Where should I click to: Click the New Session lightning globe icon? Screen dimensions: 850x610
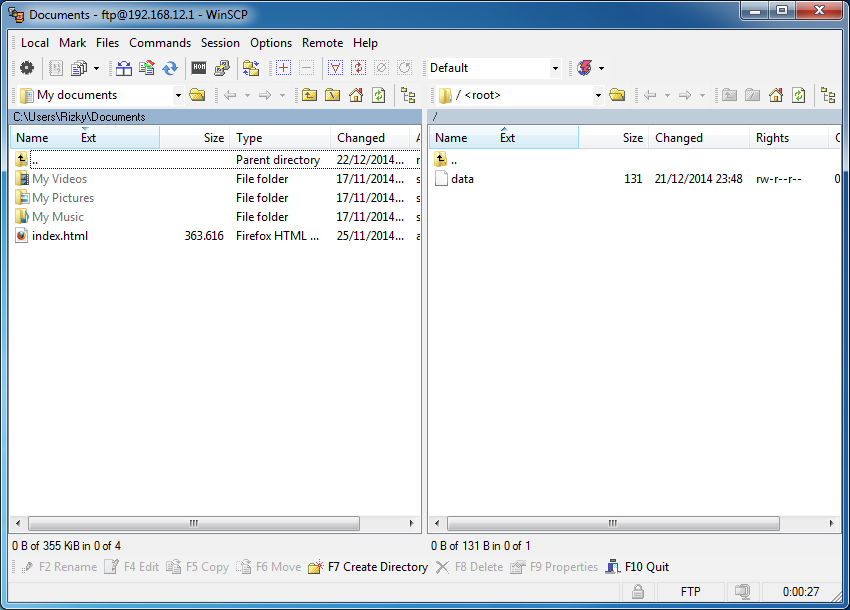(x=584, y=68)
